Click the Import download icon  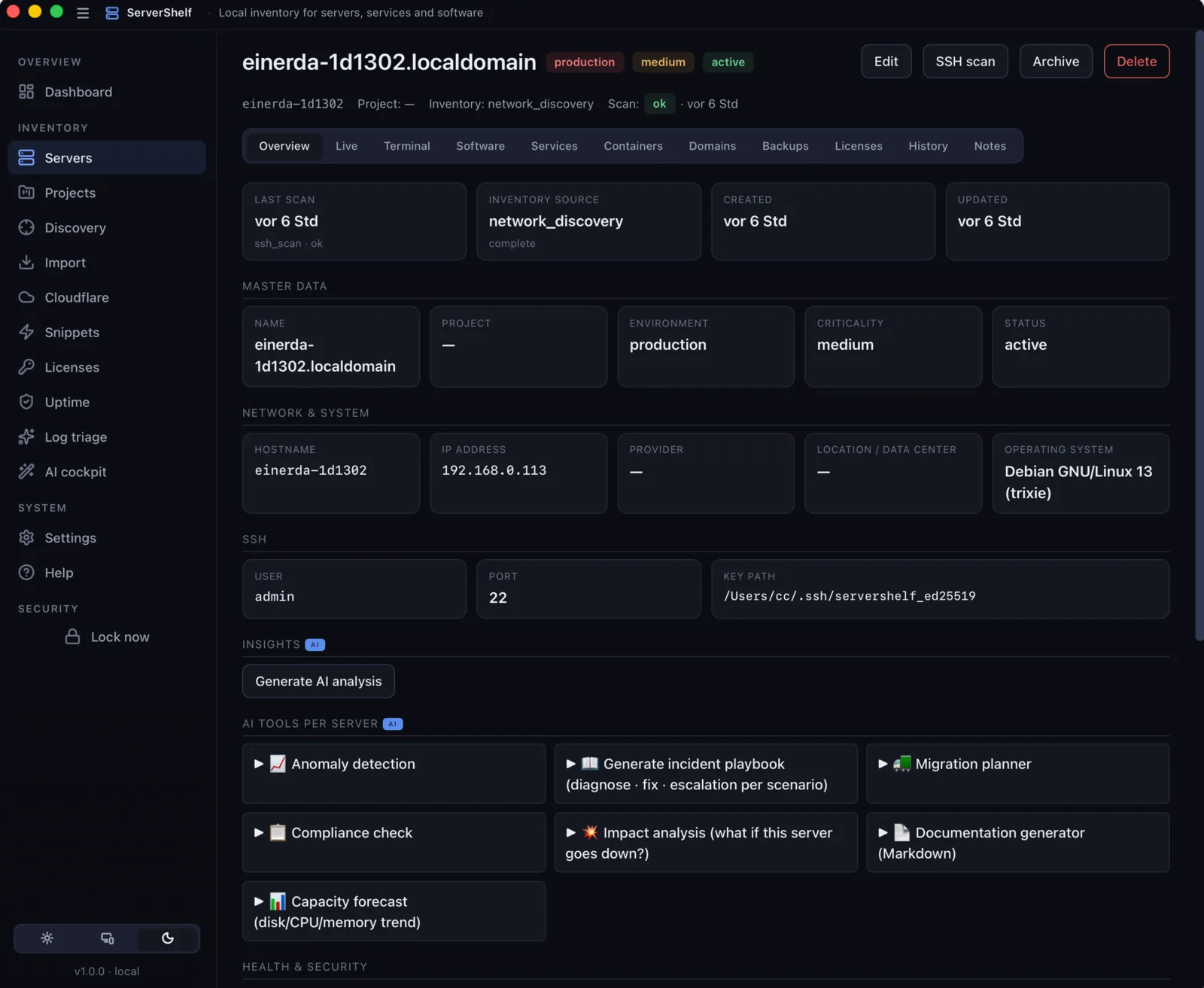click(x=26, y=263)
